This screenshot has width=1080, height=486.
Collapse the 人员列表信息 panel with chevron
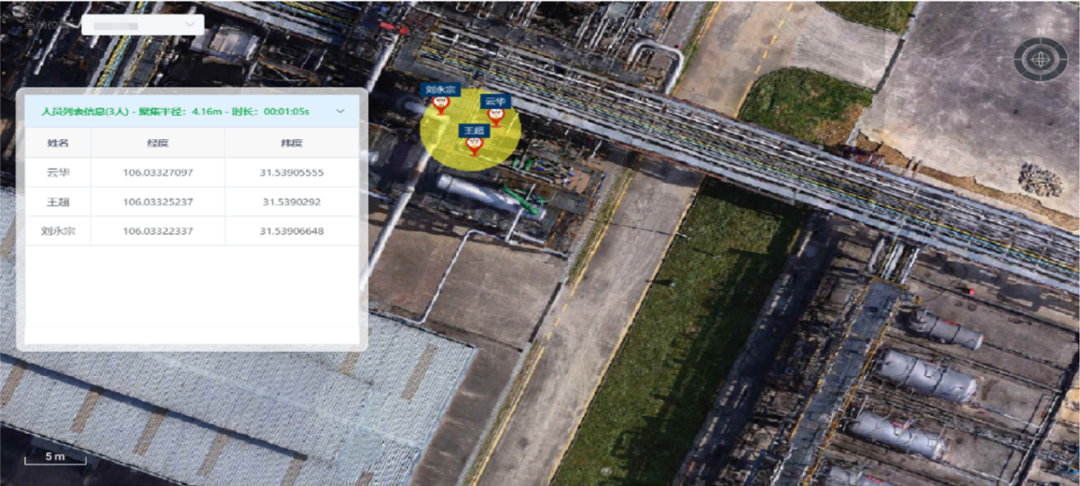340,111
